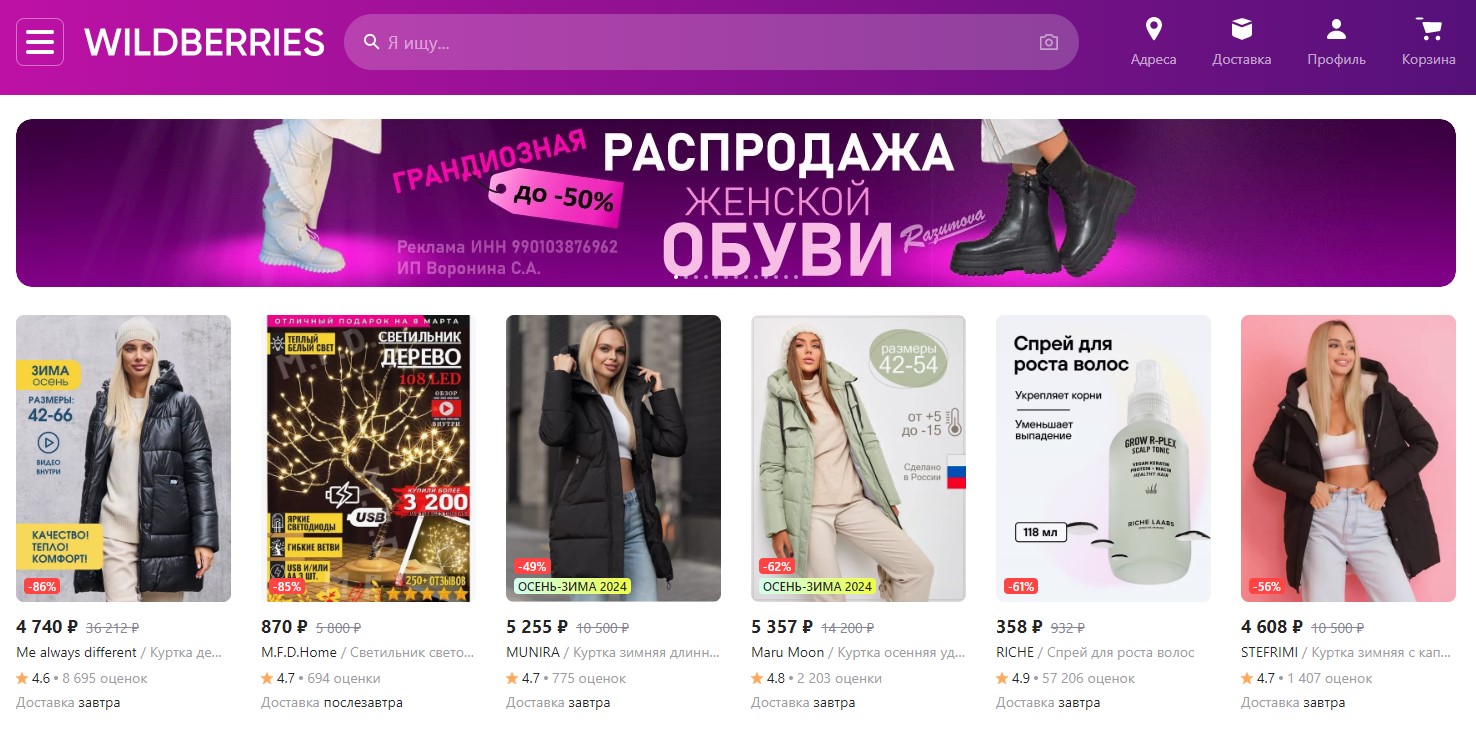Image resolution: width=1476 pixels, height=732 pixels.
Task: Click the camera search-by-photo icon
Action: pyautogui.click(x=1048, y=42)
